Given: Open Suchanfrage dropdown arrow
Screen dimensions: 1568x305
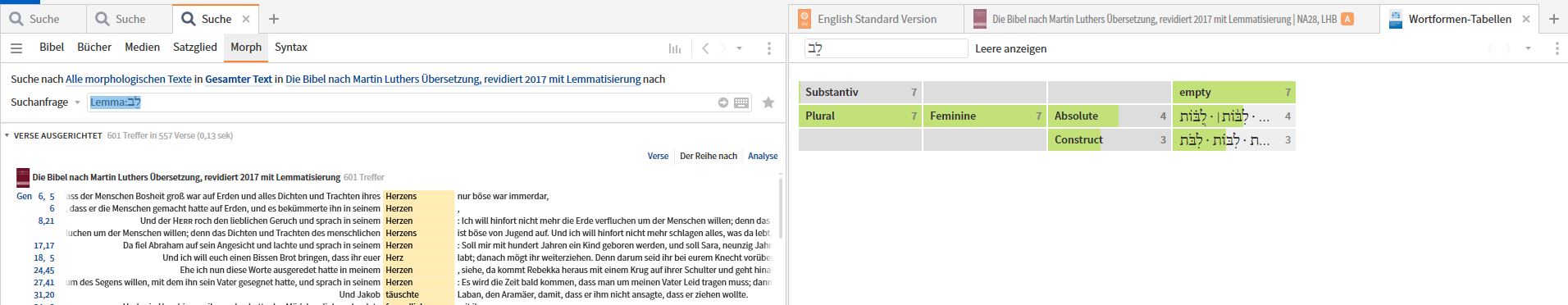Looking at the screenshot, I should [78, 102].
